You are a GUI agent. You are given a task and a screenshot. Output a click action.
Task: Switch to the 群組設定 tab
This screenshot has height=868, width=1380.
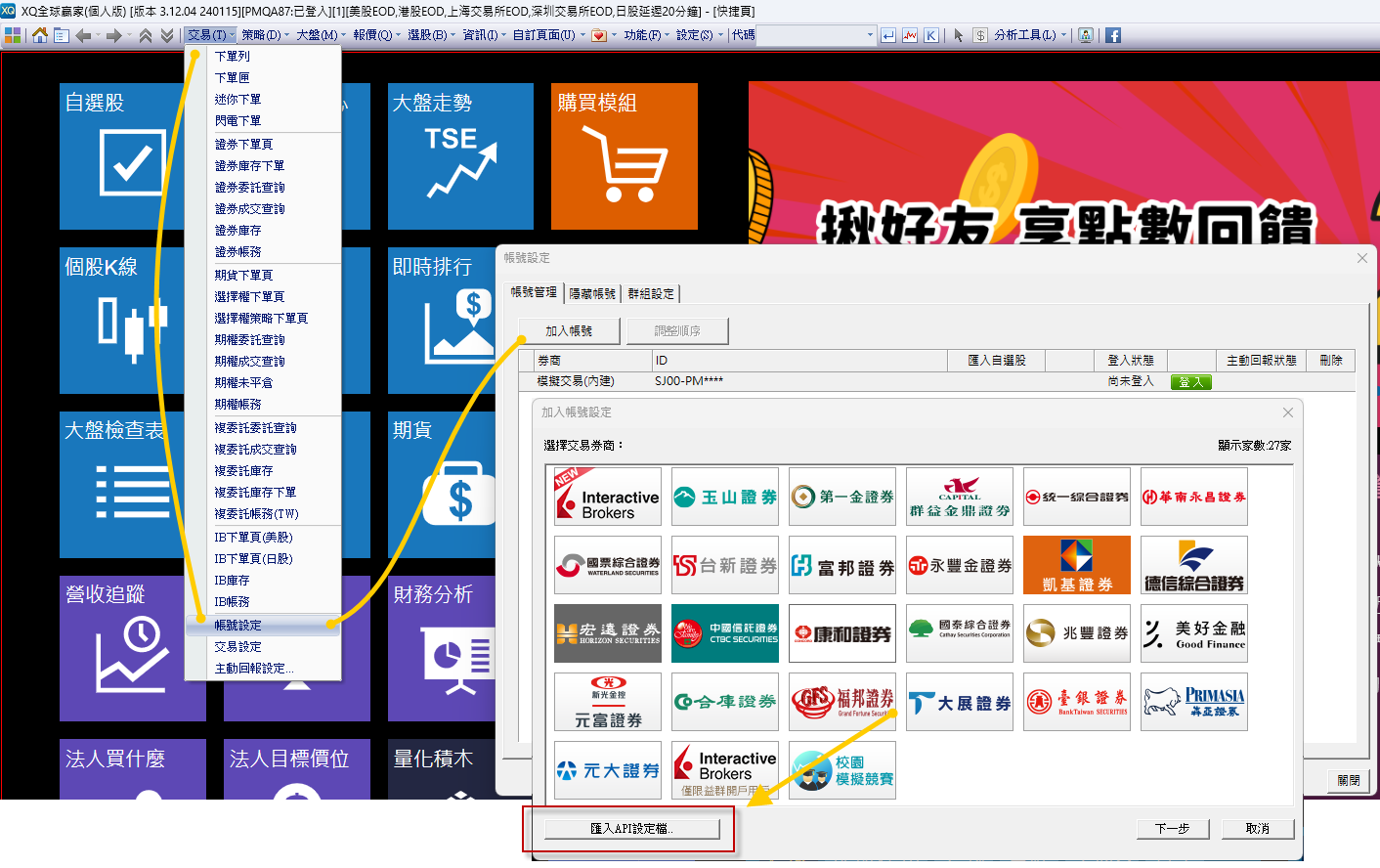651,293
